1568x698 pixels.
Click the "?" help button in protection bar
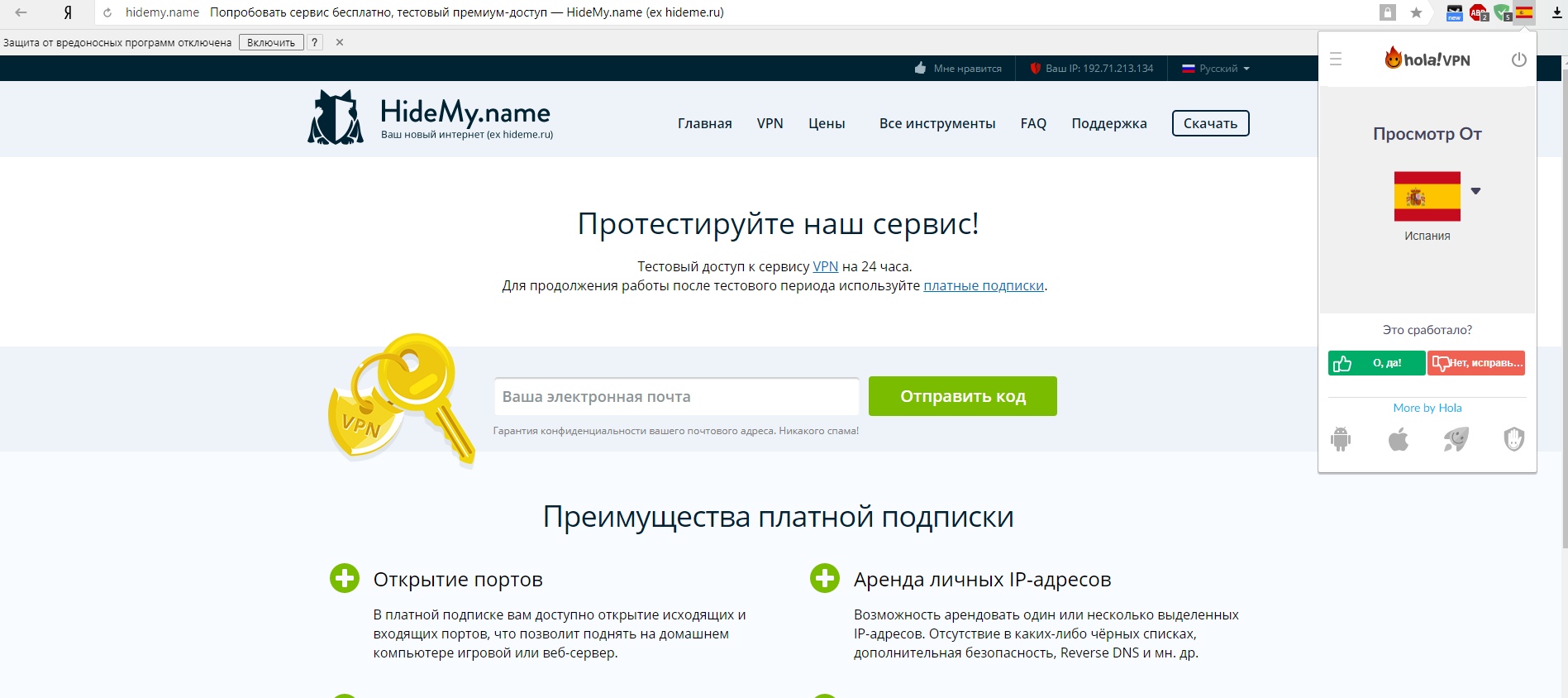coord(315,42)
